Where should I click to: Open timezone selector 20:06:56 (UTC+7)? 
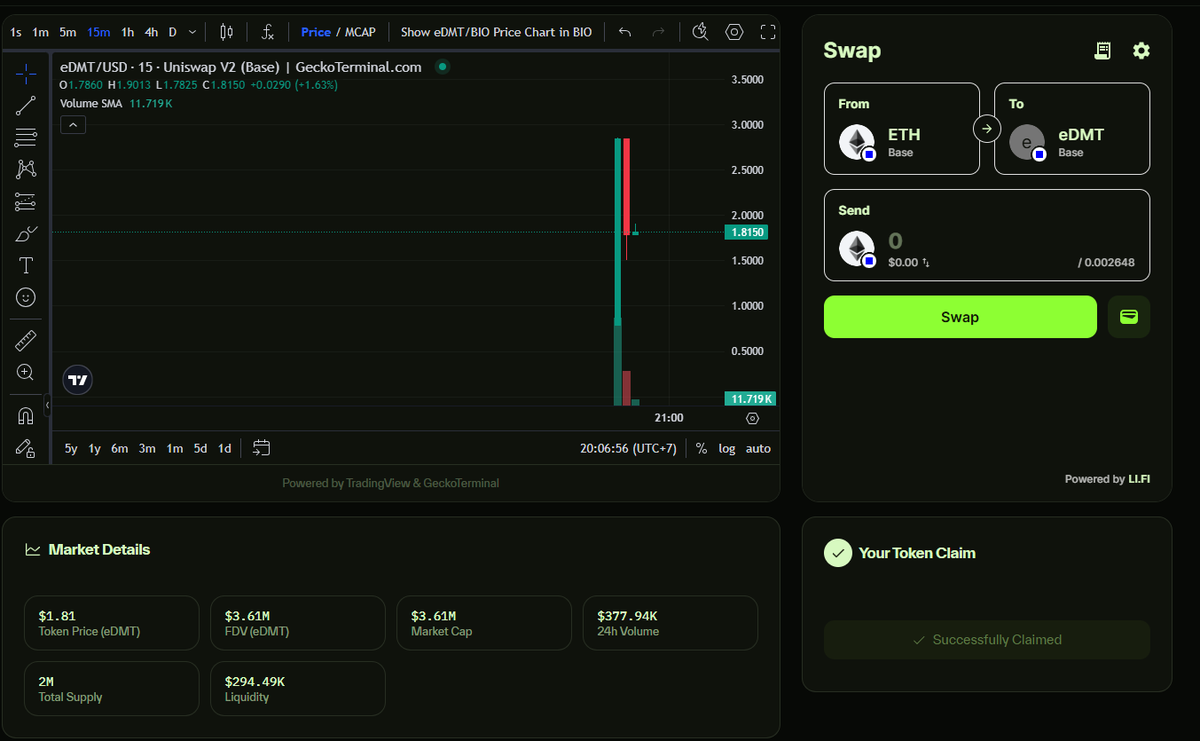[x=628, y=448]
